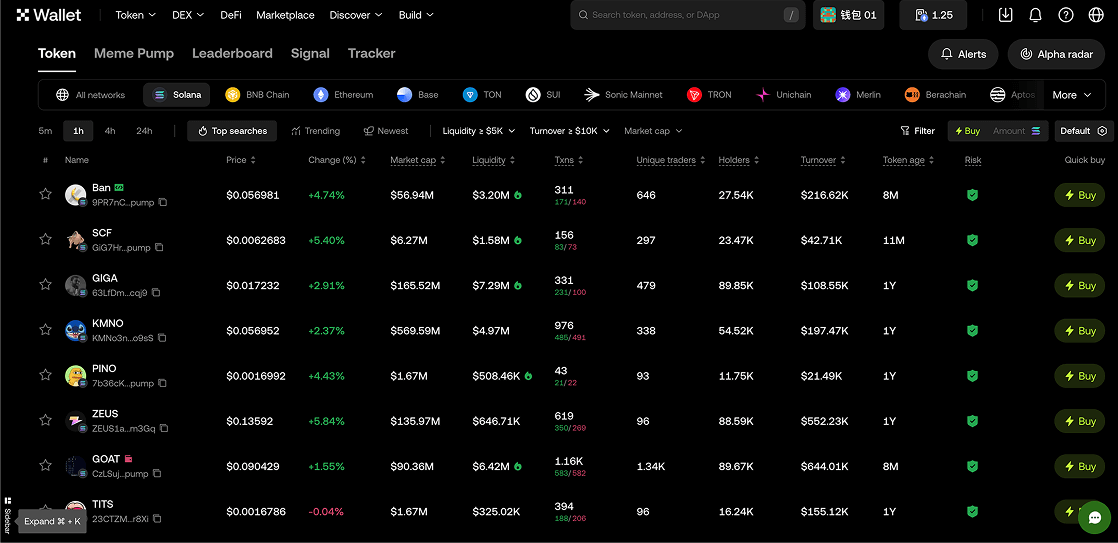Image resolution: width=1118 pixels, height=543 pixels.
Task: Switch to Meme Pump tab
Action: coord(134,53)
